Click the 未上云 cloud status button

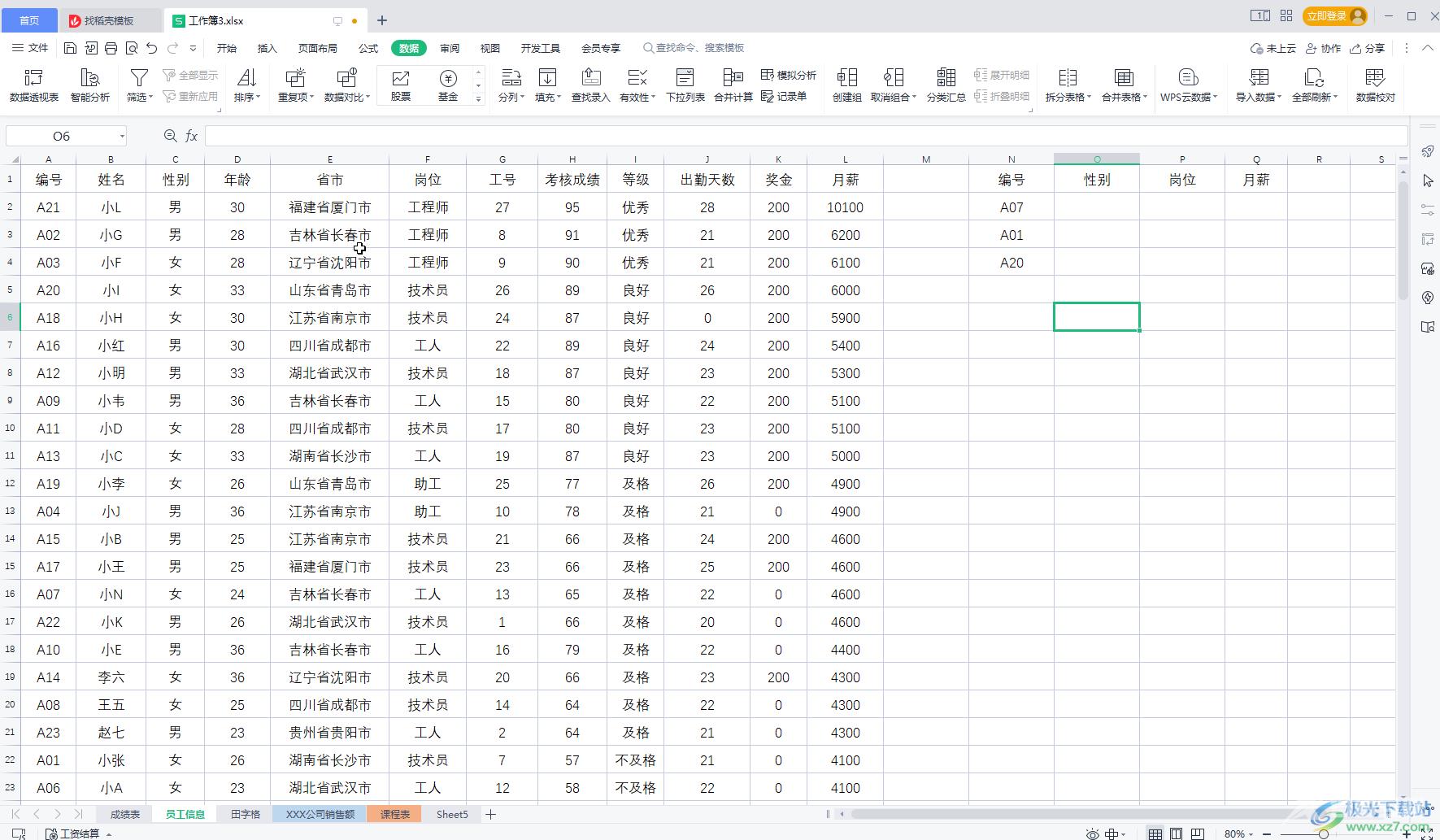[1273, 48]
